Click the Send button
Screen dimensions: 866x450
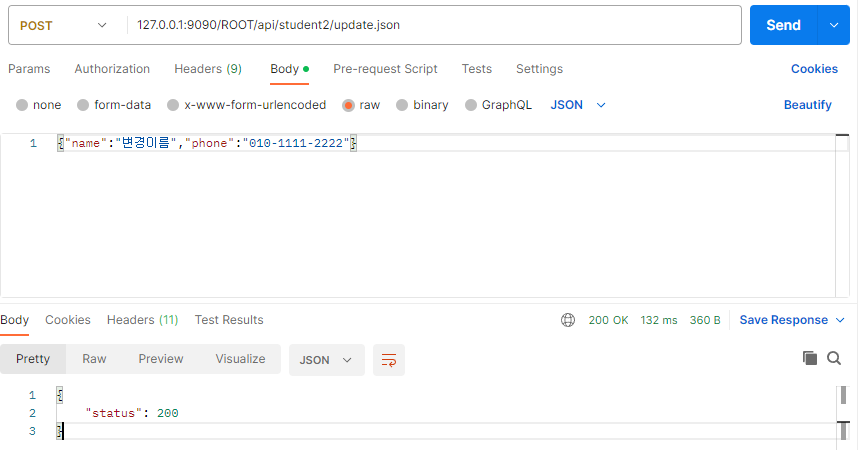(x=784, y=25)
